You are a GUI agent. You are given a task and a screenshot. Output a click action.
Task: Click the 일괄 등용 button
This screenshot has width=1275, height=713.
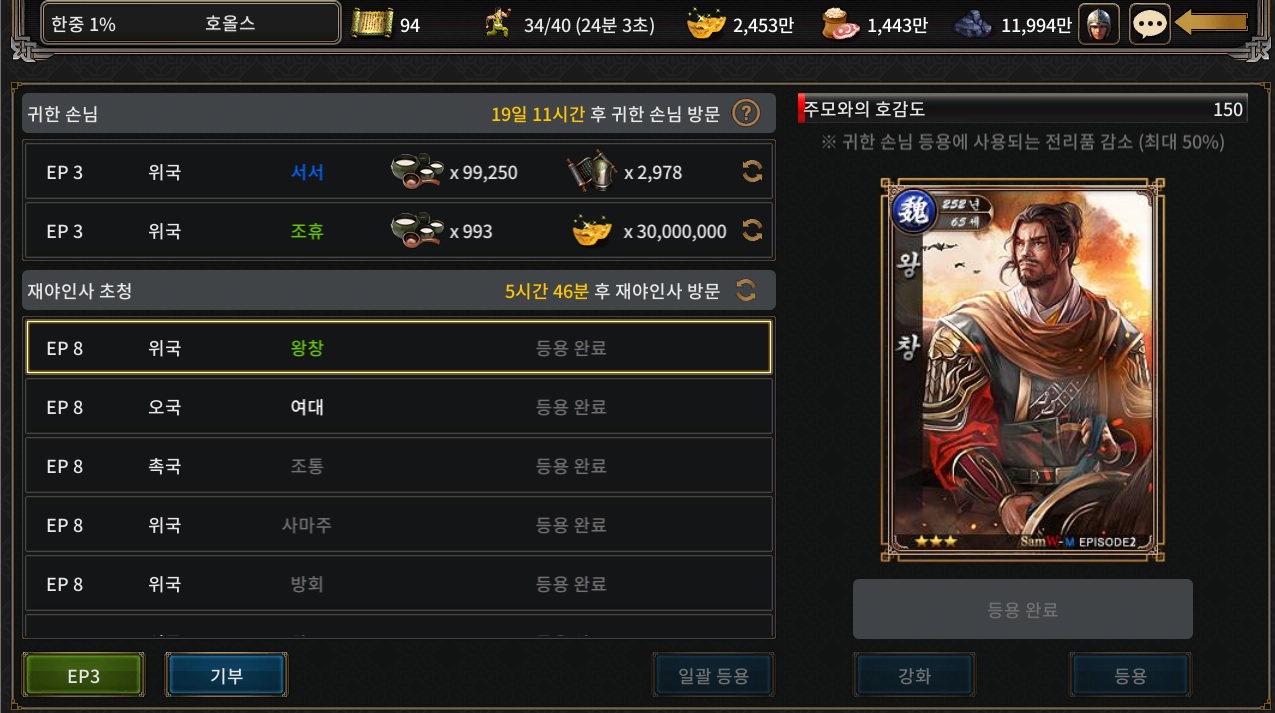tap(714, 675)
